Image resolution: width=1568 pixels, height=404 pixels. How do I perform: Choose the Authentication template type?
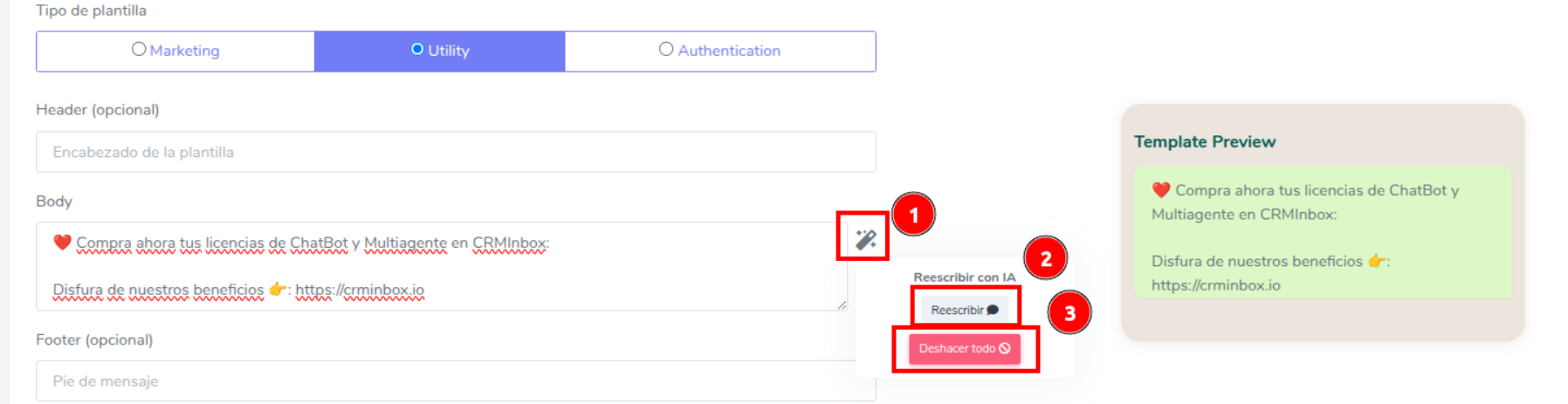tap(720, 51)
